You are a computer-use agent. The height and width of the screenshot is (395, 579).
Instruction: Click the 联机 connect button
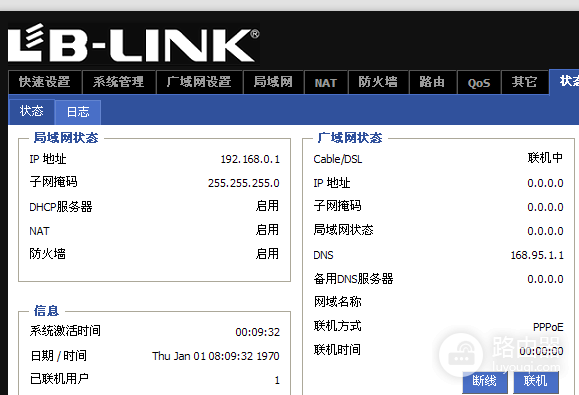point(536,381)
